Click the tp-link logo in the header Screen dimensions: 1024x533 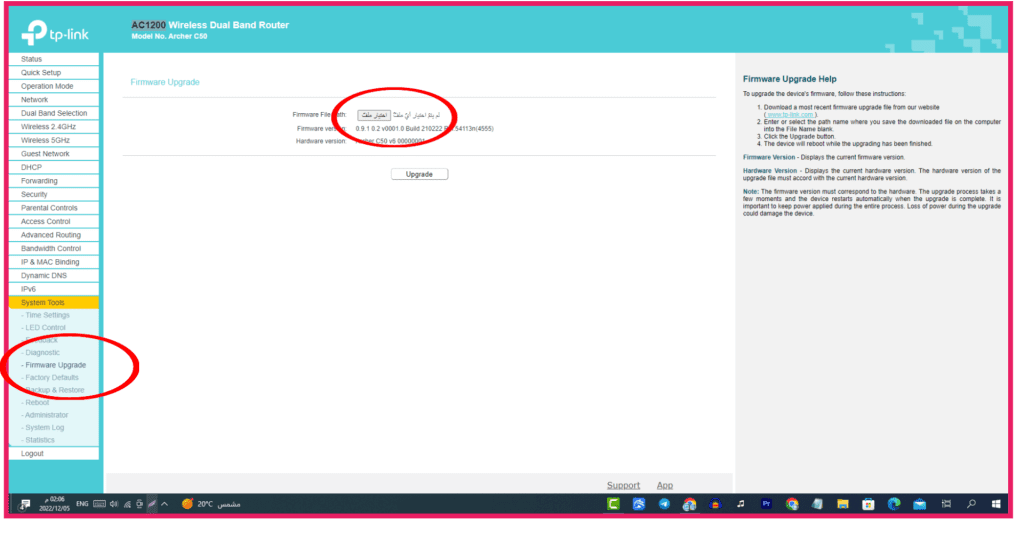point(55,33)
